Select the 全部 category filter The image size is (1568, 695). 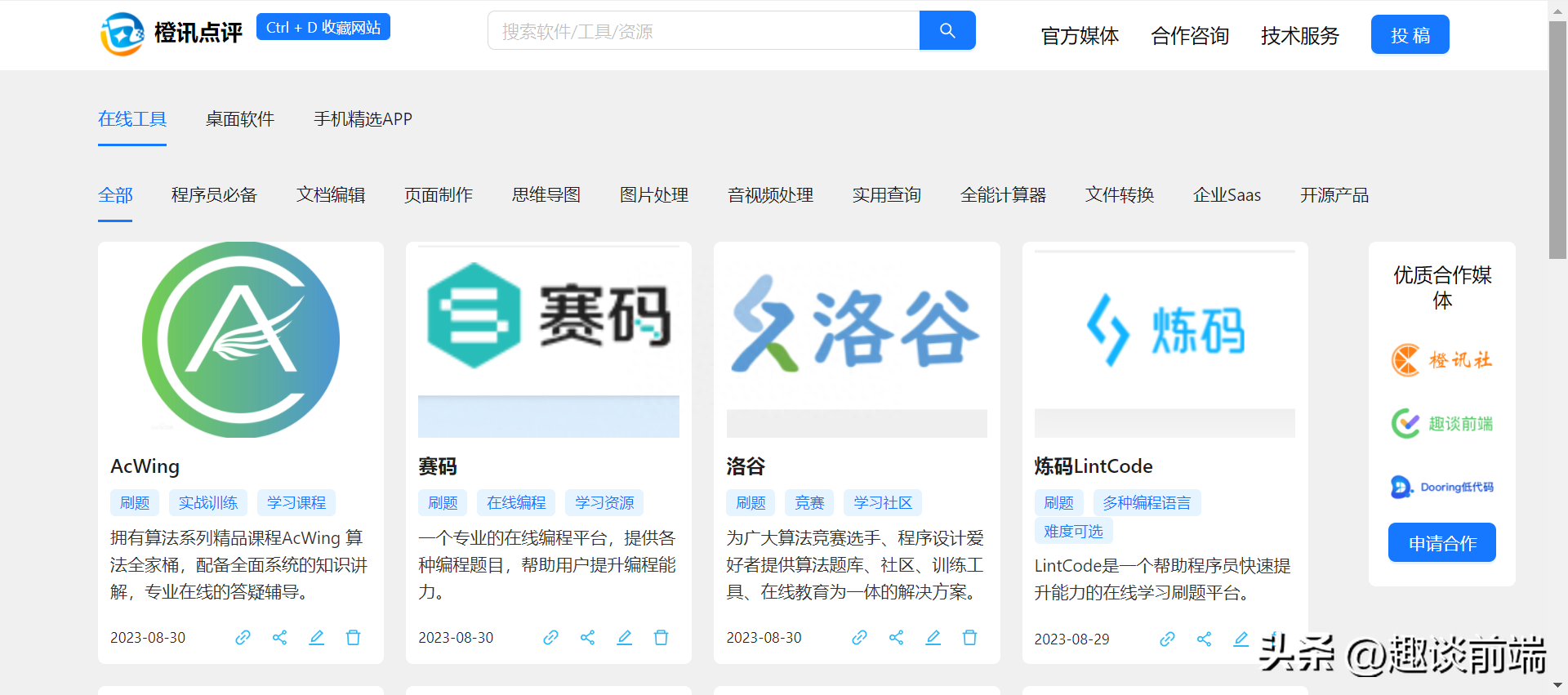[115, 195]
